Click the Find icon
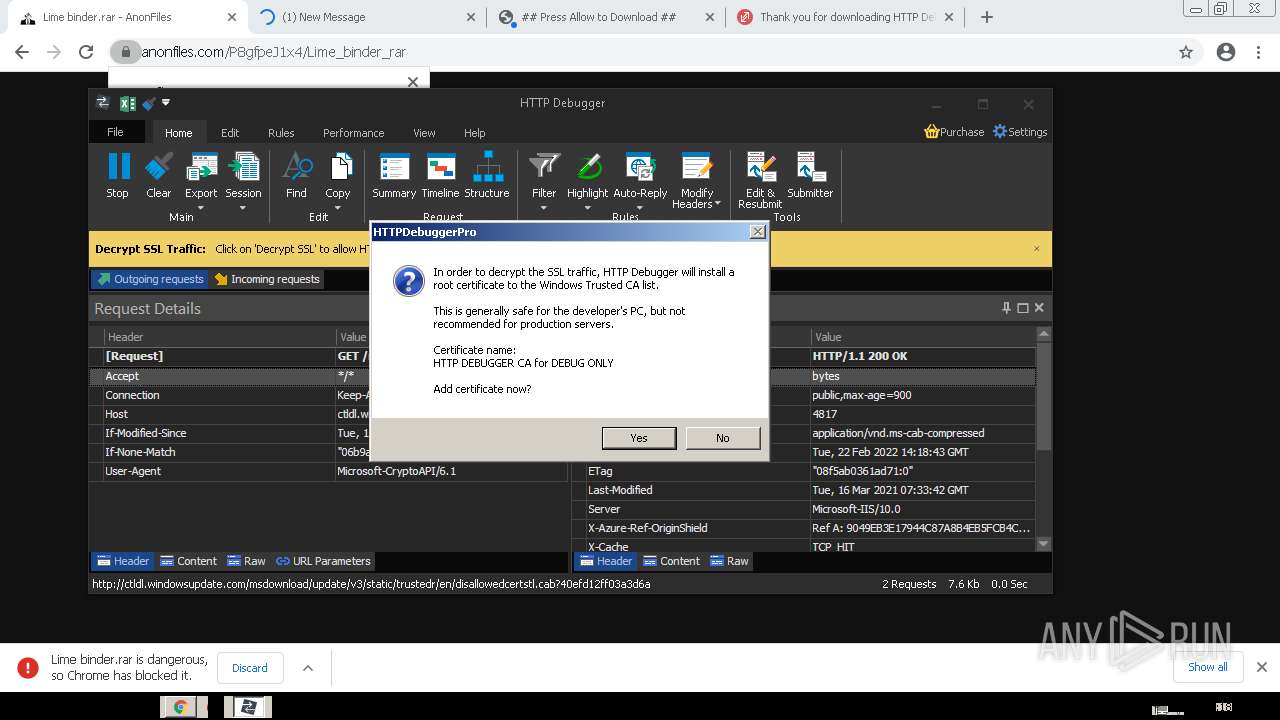Viewport: 1280px width, 720px height. (x=297, y=166)
